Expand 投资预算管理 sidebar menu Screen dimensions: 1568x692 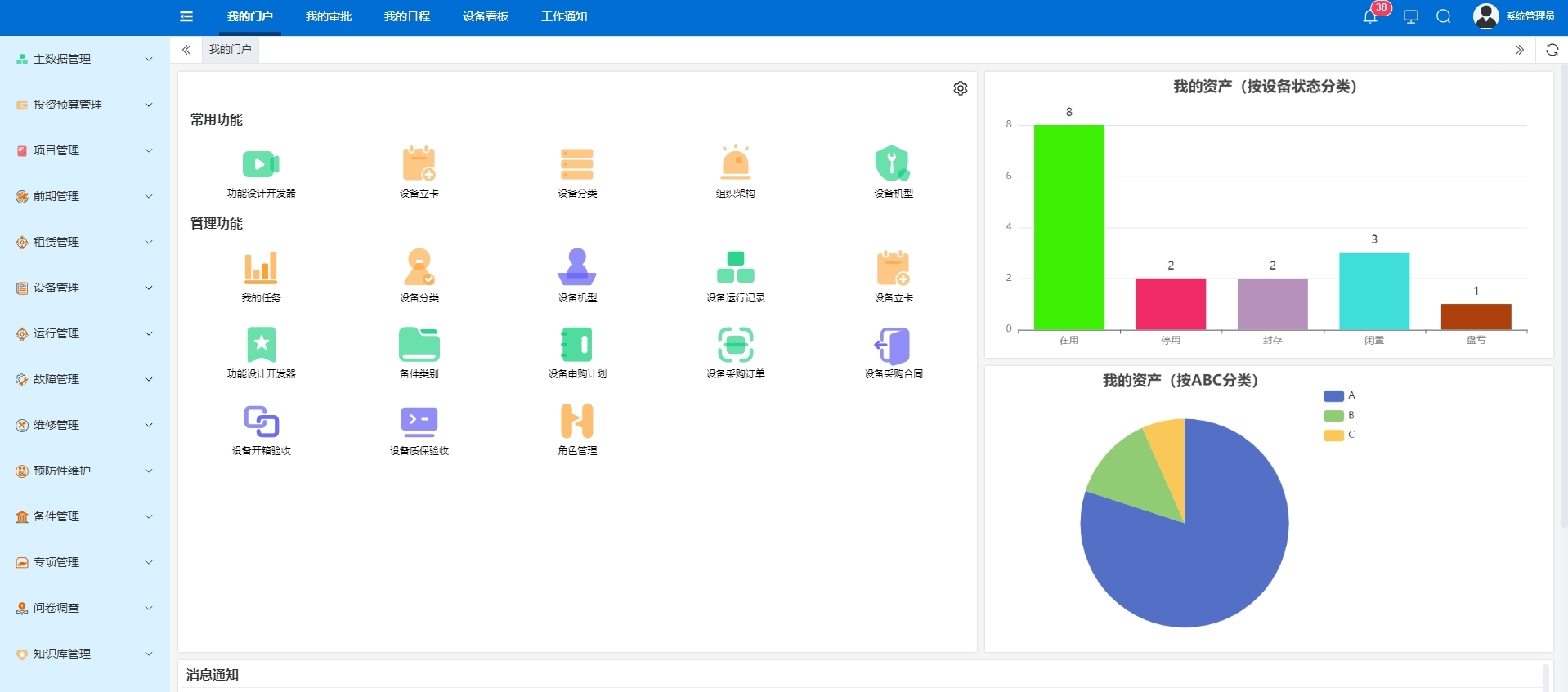point(85,105)
